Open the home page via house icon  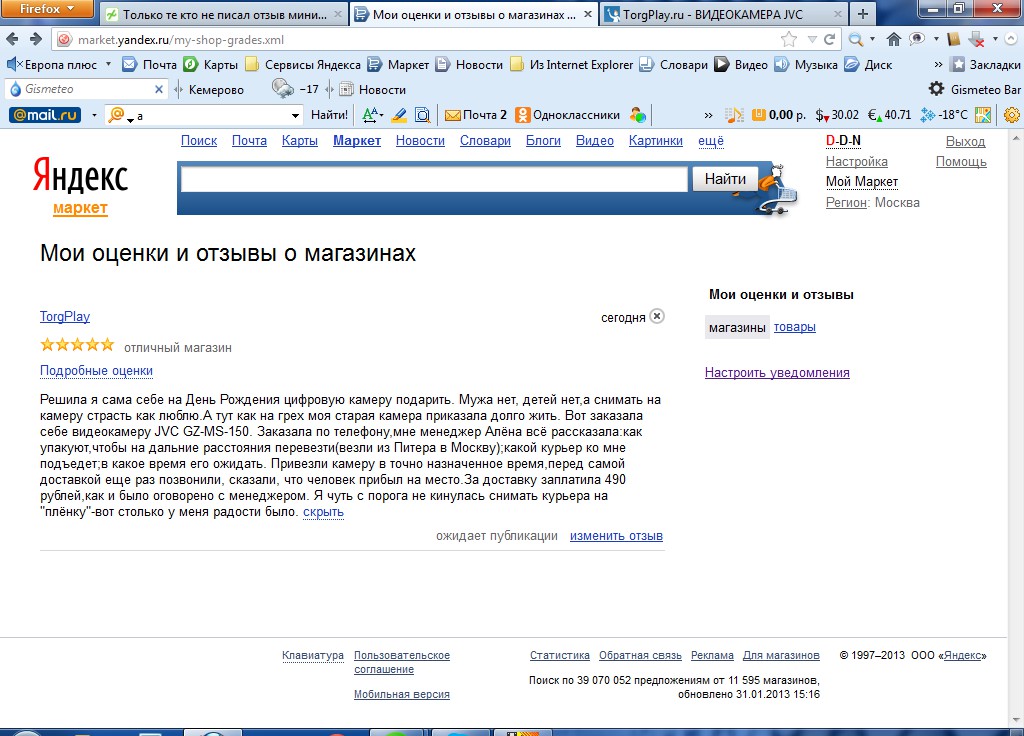pos(893,39)
